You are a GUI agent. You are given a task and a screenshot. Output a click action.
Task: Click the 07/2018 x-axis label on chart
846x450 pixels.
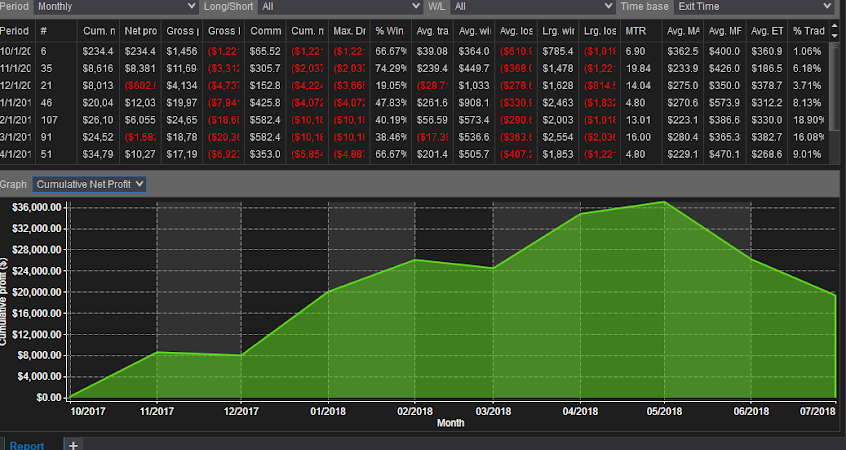pyautogui.click(x=817, y=411)
